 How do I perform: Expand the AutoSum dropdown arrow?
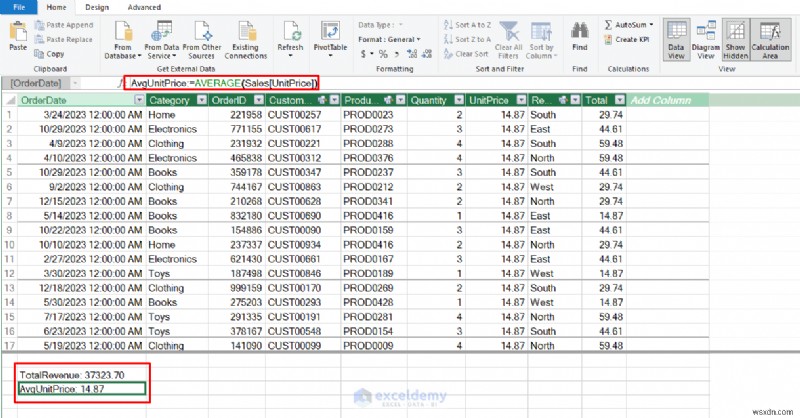point(652,24)
